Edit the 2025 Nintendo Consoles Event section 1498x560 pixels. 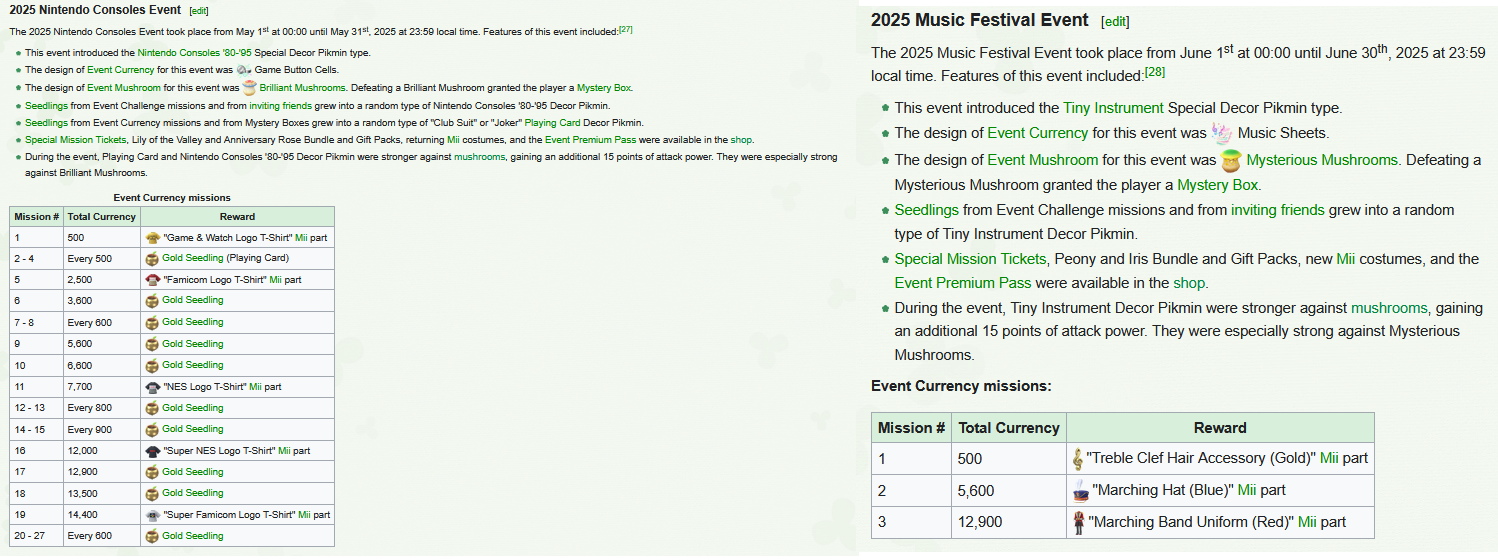pyautogui.click(x=199, y=10)
